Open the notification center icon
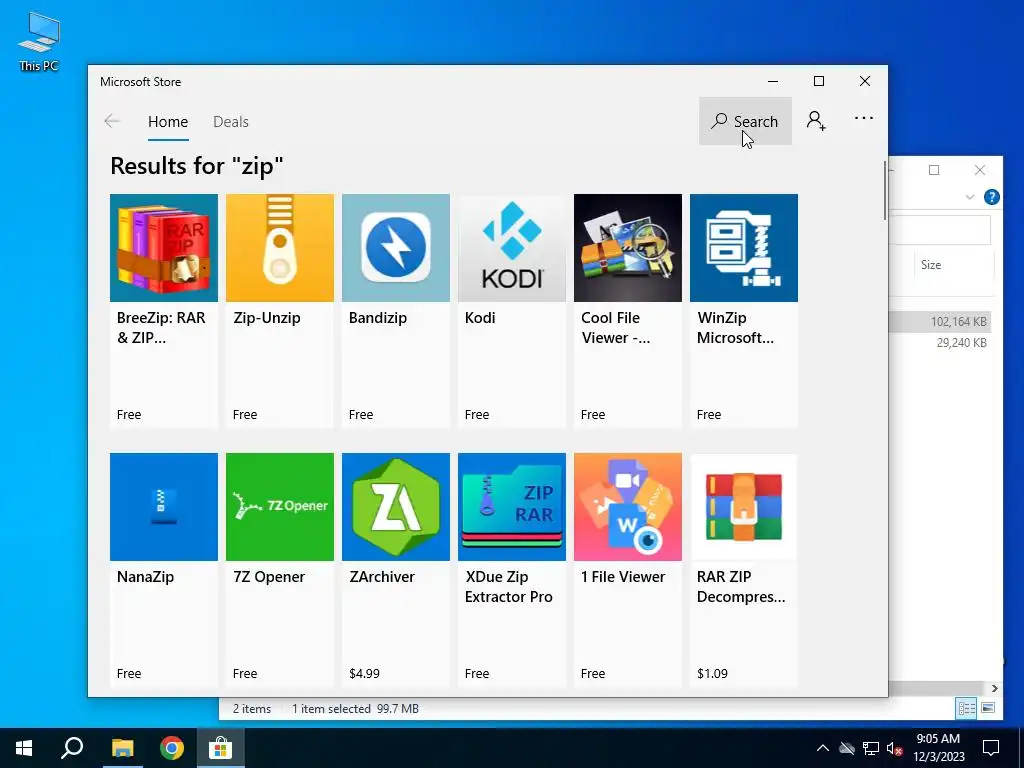Image resolution: width=1024 pixels, height=768 pixels. [x=991, y=748]
